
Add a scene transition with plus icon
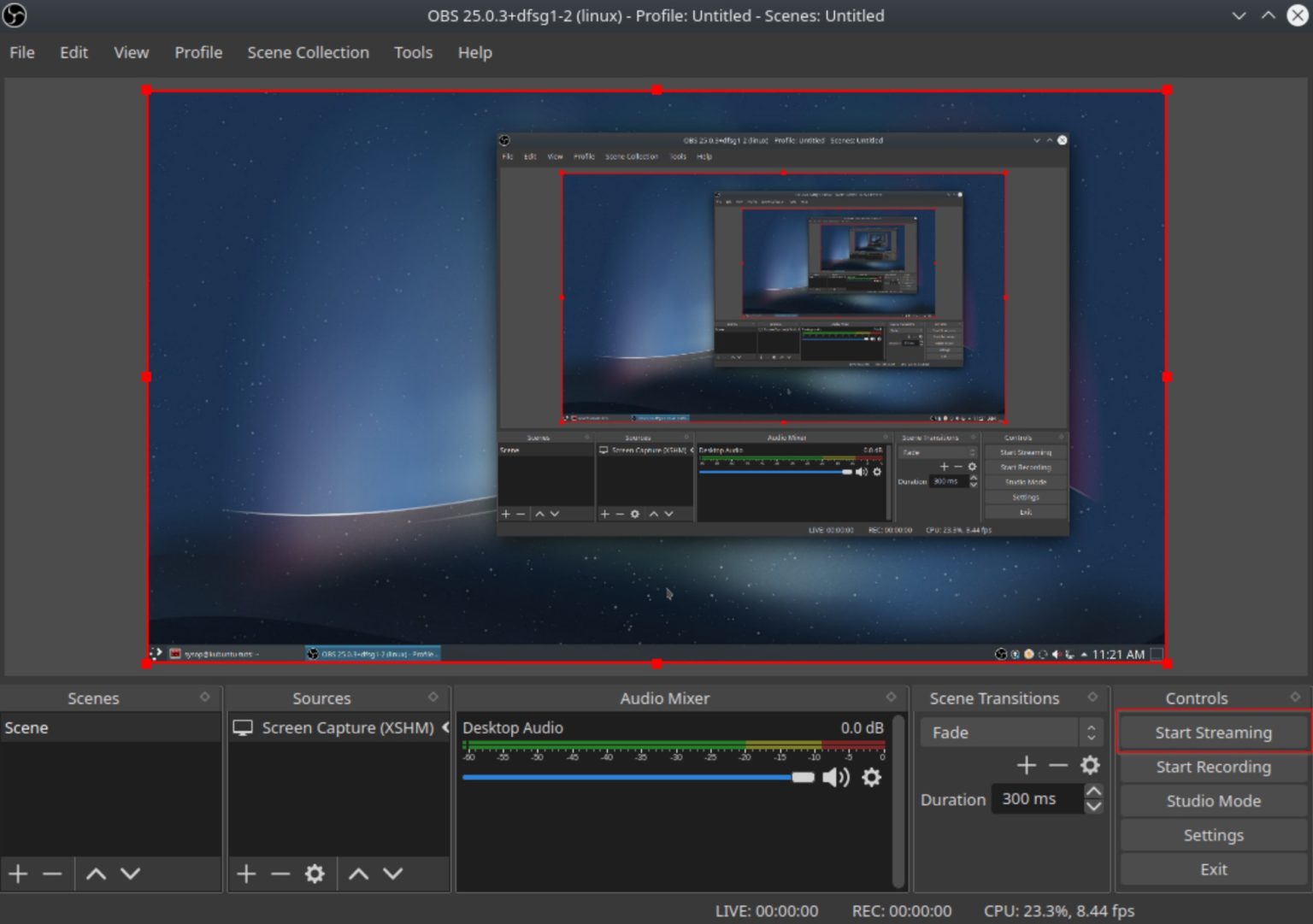[1027, 765]
